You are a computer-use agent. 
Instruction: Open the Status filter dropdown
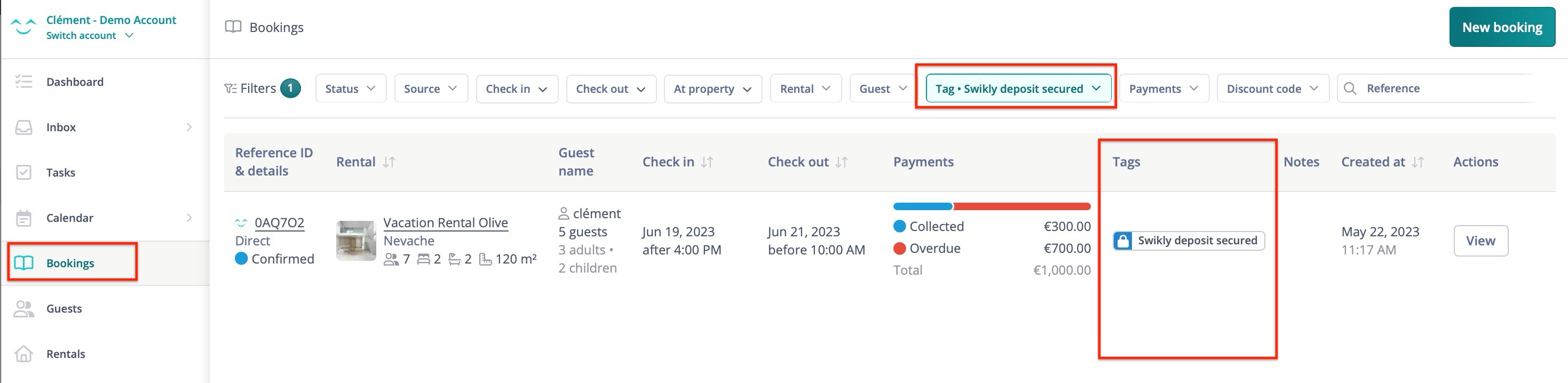coord(351,89)
